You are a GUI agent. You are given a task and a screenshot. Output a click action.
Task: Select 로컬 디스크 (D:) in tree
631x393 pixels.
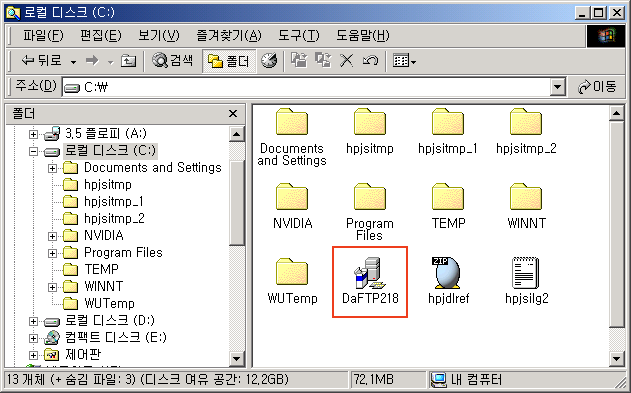point(110,321)
